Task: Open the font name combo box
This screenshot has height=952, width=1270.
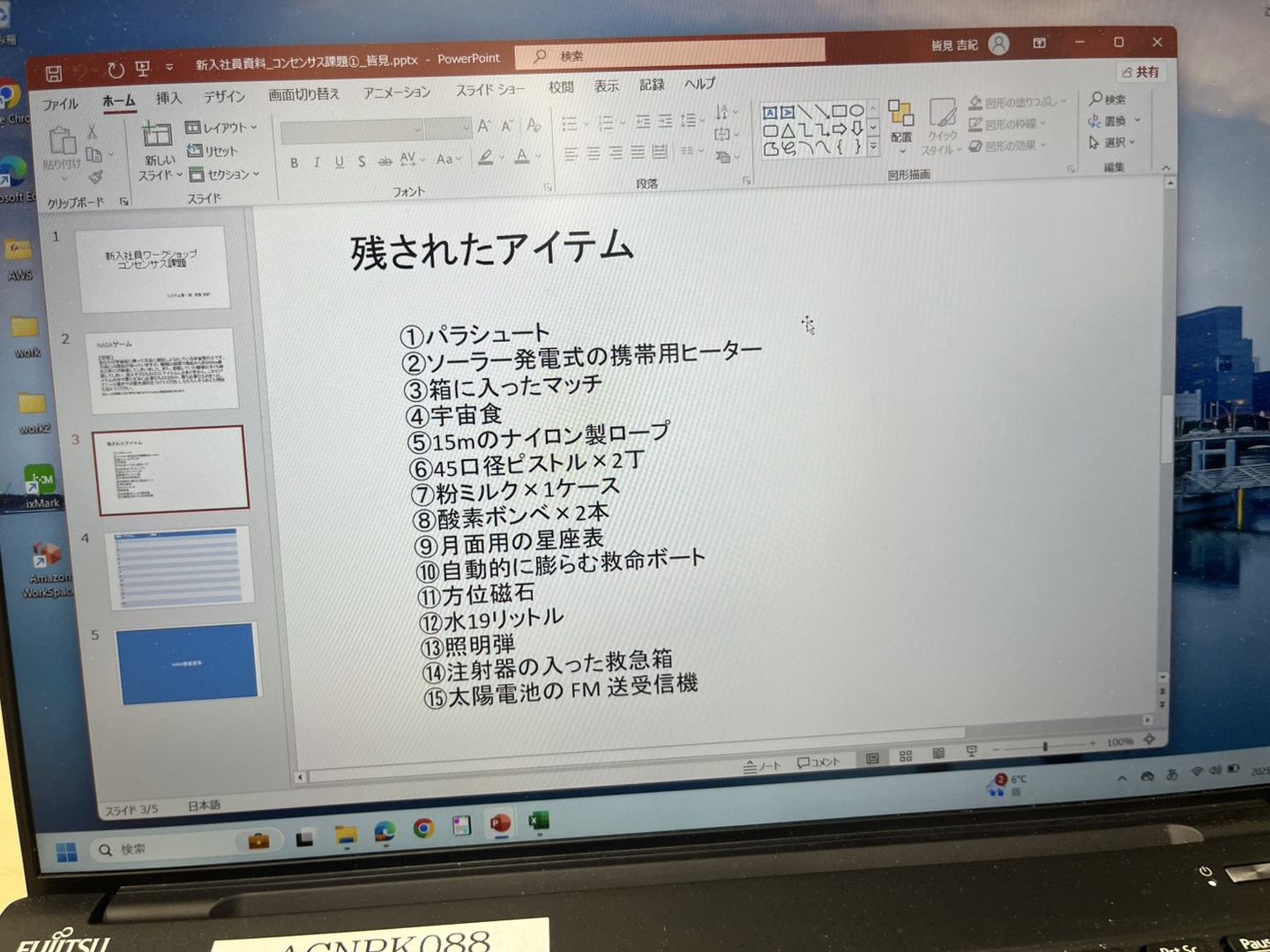Action: point(351,131)
